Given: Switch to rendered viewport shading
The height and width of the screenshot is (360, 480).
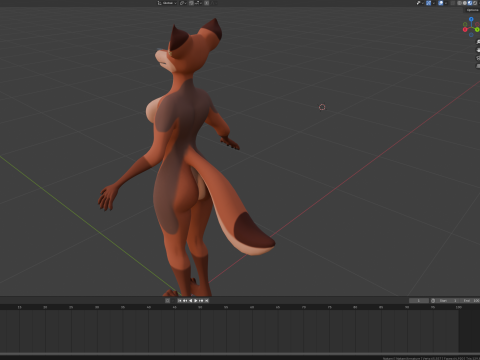Looking at the screenshot, I should (x=475, y=3).
